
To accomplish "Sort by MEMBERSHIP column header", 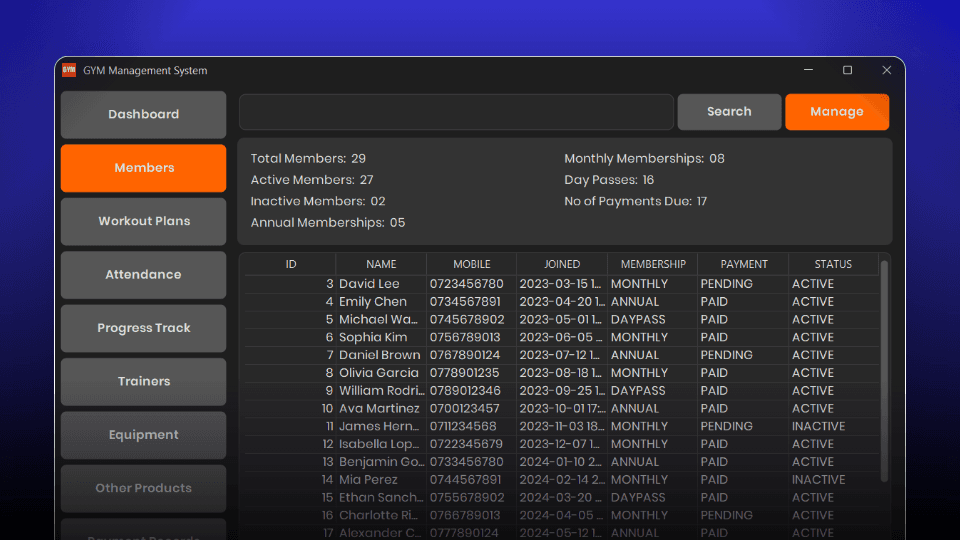I will (x=653, y=264).
